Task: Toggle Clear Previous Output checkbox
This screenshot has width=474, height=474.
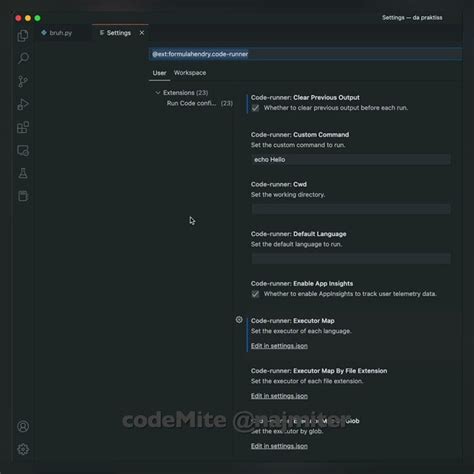Action: point(255,108)
